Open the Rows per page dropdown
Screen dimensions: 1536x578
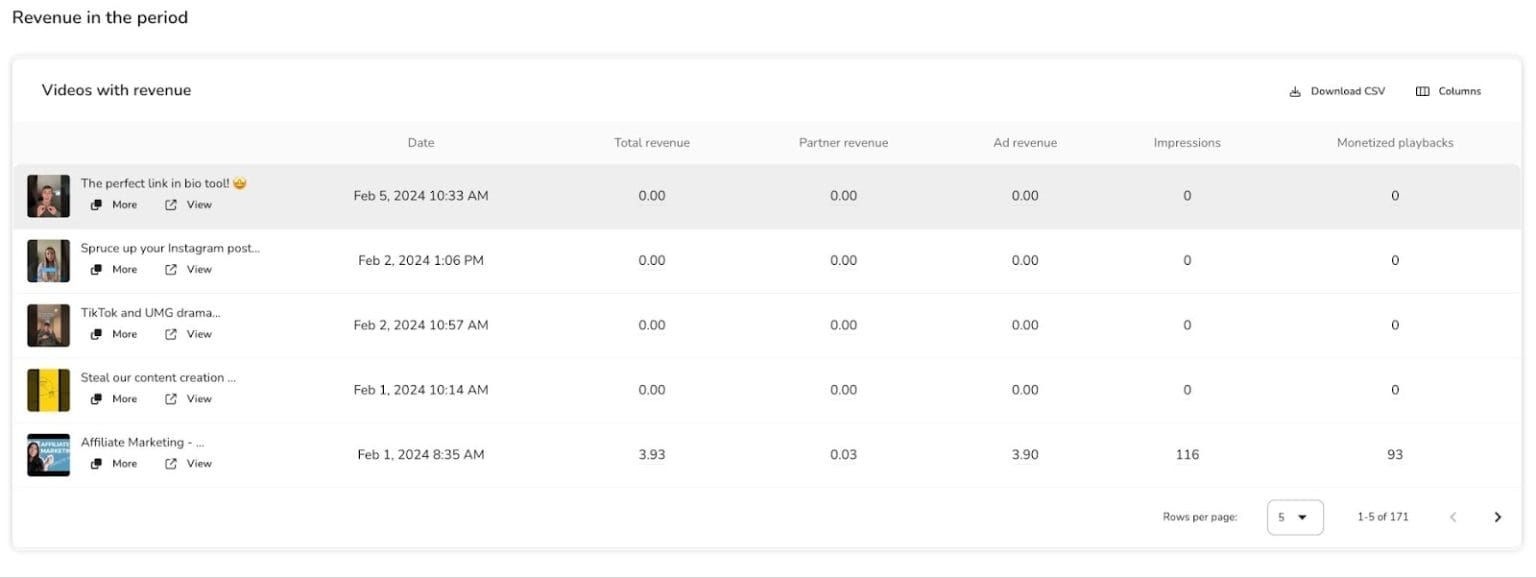pos(1294,517)
